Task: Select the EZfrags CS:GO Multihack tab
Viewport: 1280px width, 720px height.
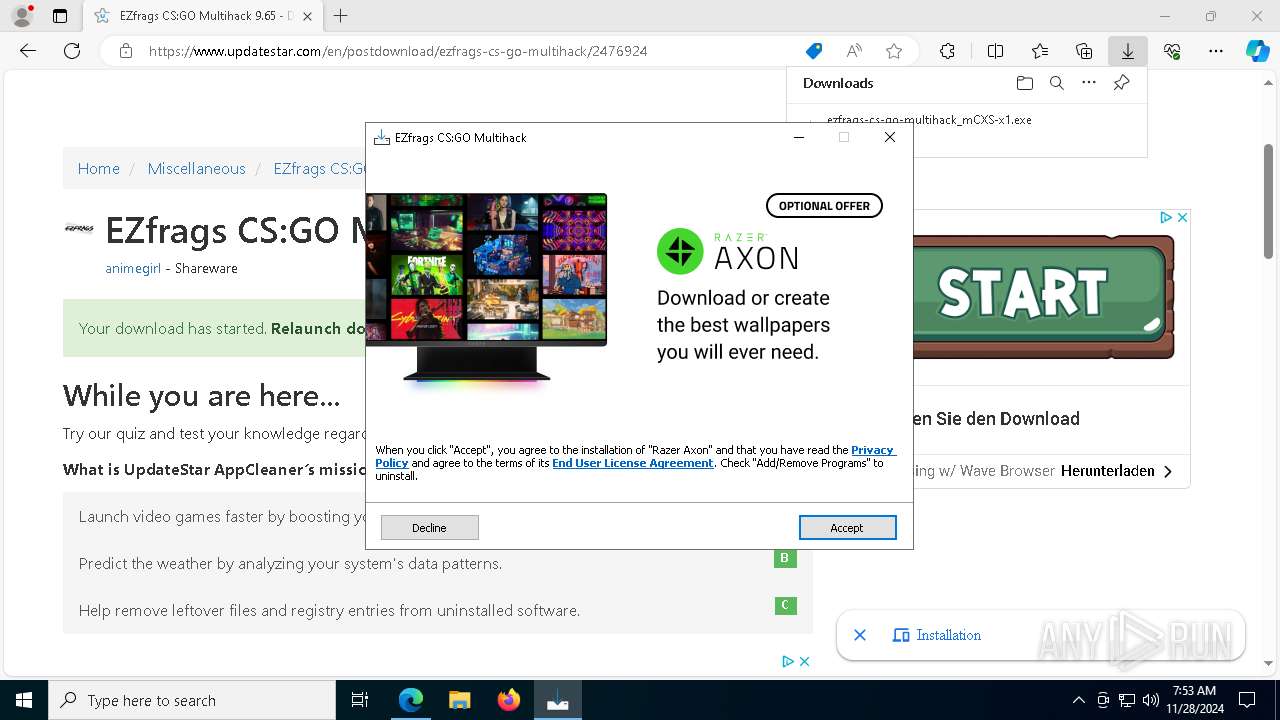Action: pos(202,16)
